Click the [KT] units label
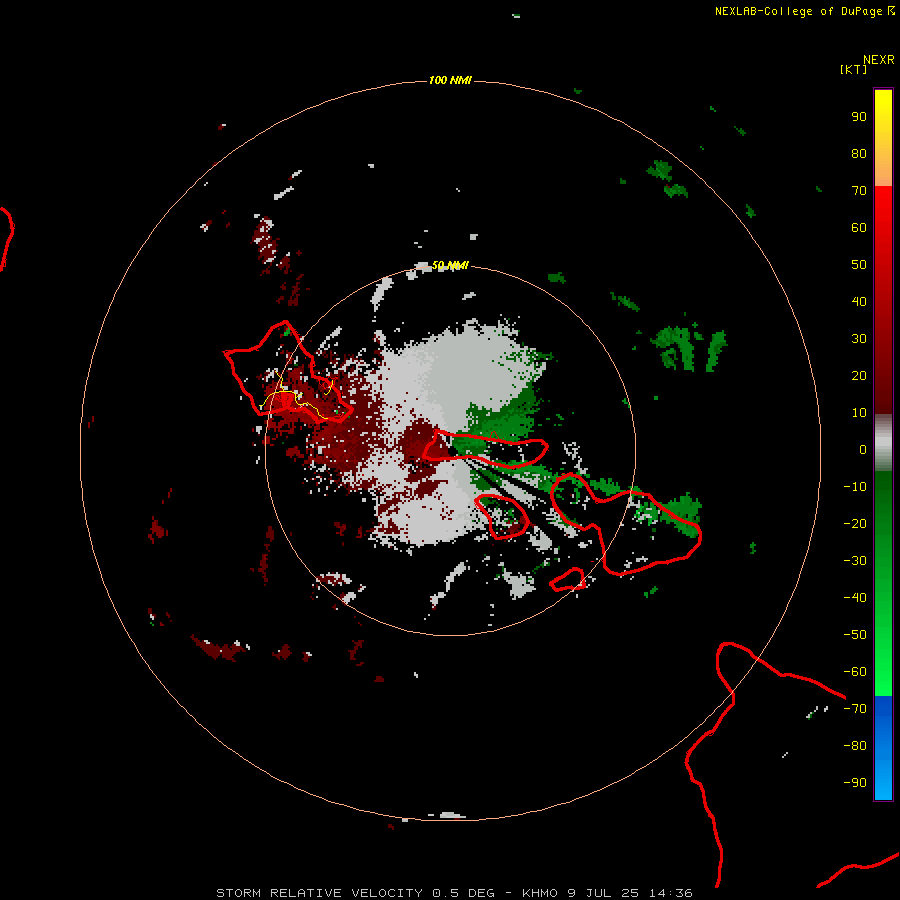The image size is (900, 900). (x=854, y=69)
